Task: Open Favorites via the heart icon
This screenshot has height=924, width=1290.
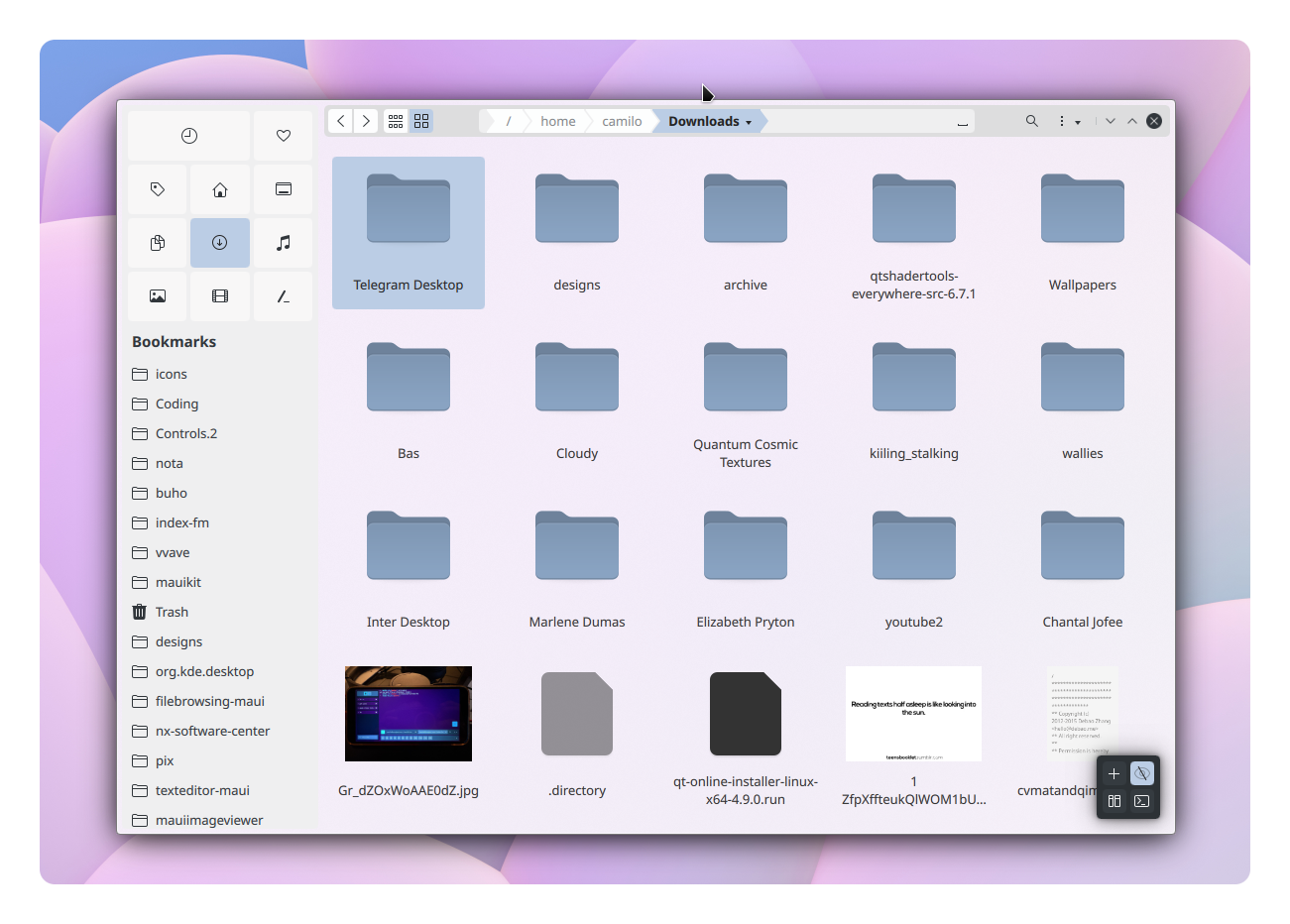Action: coord(283,136)
